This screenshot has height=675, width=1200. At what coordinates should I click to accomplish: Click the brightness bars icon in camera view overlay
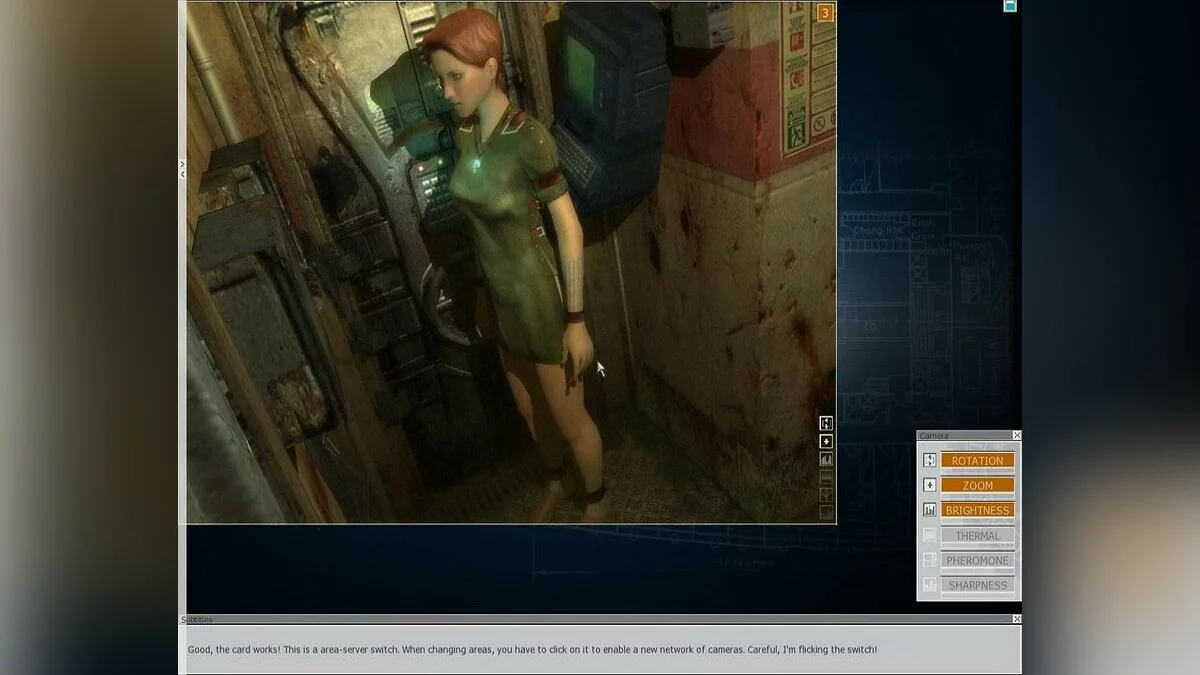point(826,459)
